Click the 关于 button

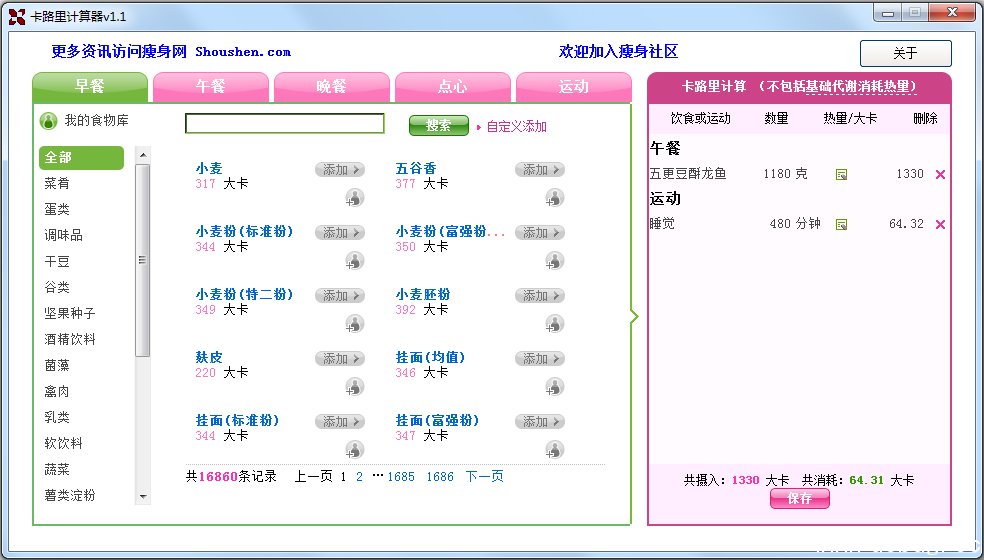click(906, 53)
